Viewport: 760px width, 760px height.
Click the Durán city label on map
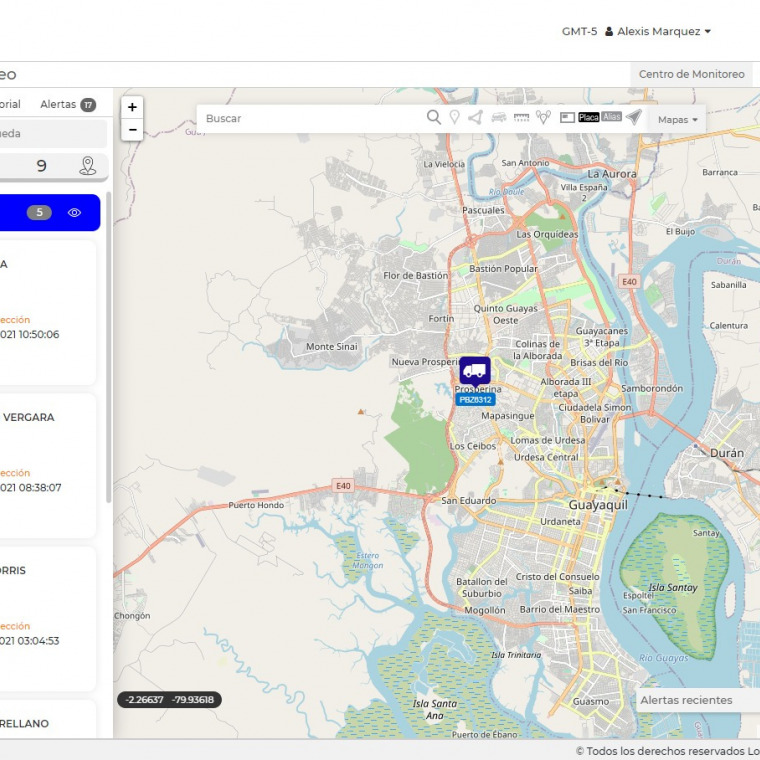(727, 453)
